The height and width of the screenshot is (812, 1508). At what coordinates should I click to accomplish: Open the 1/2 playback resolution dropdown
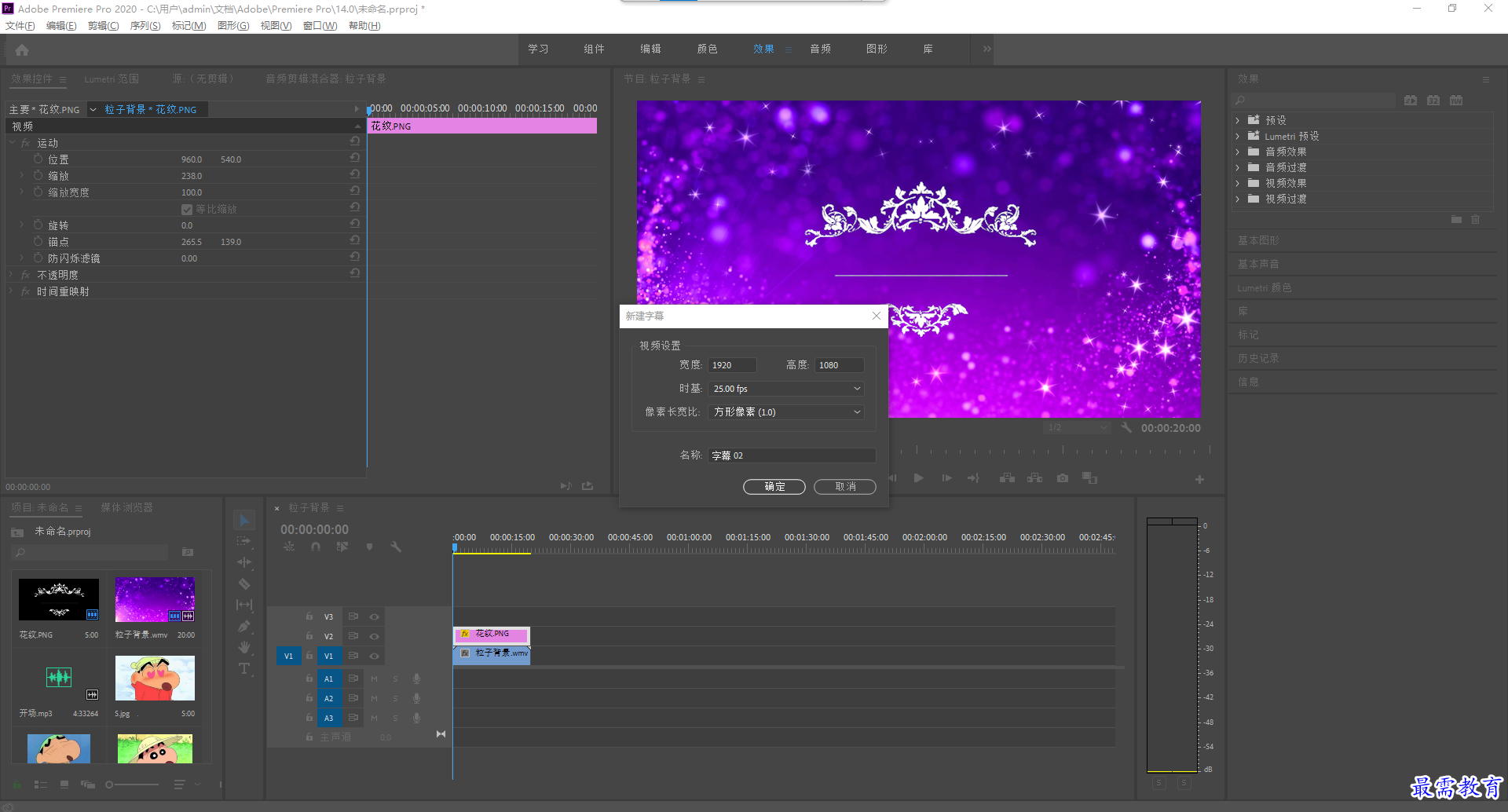click(x=1077, y=427)
